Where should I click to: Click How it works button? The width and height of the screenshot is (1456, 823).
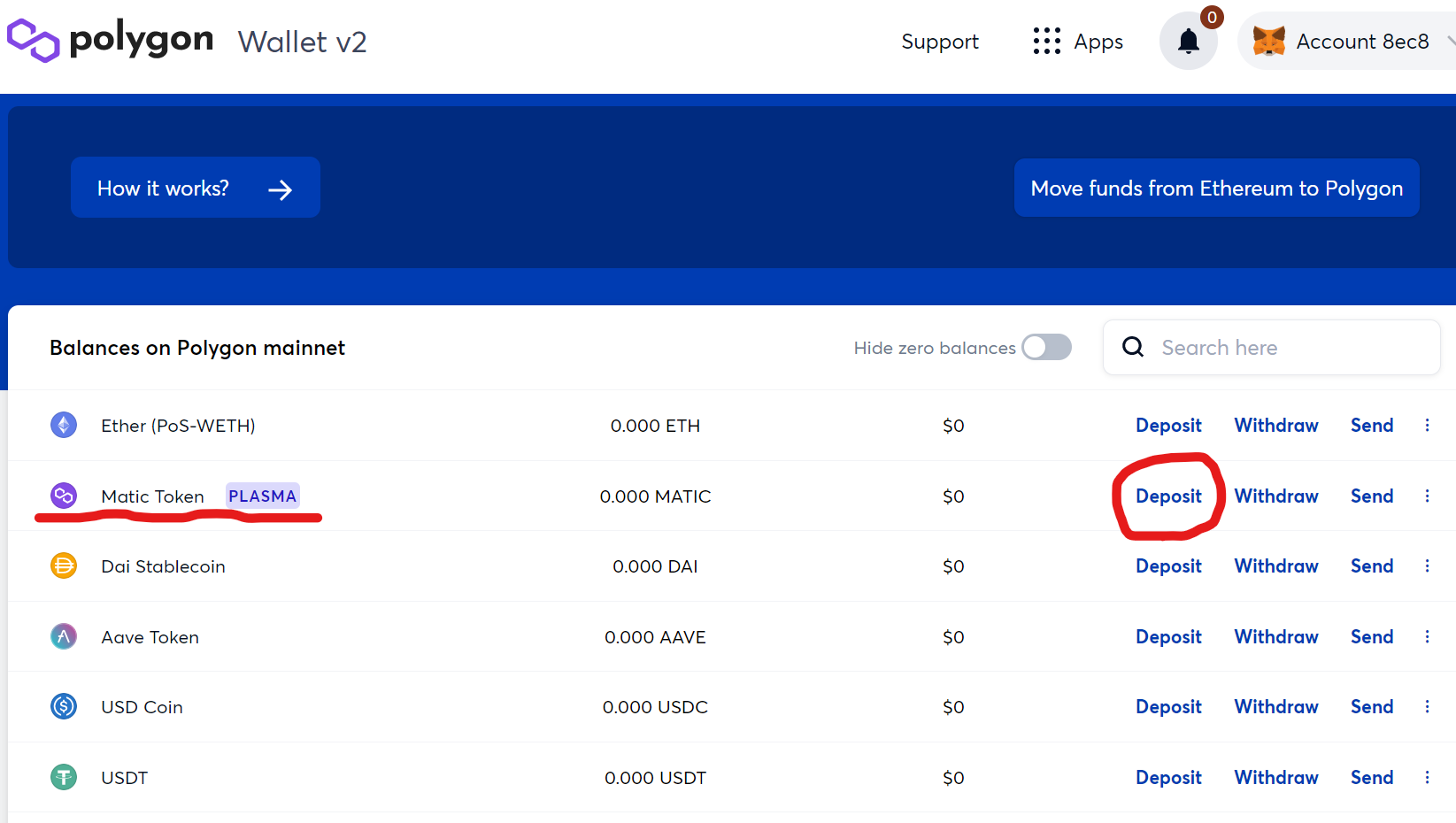196,188
